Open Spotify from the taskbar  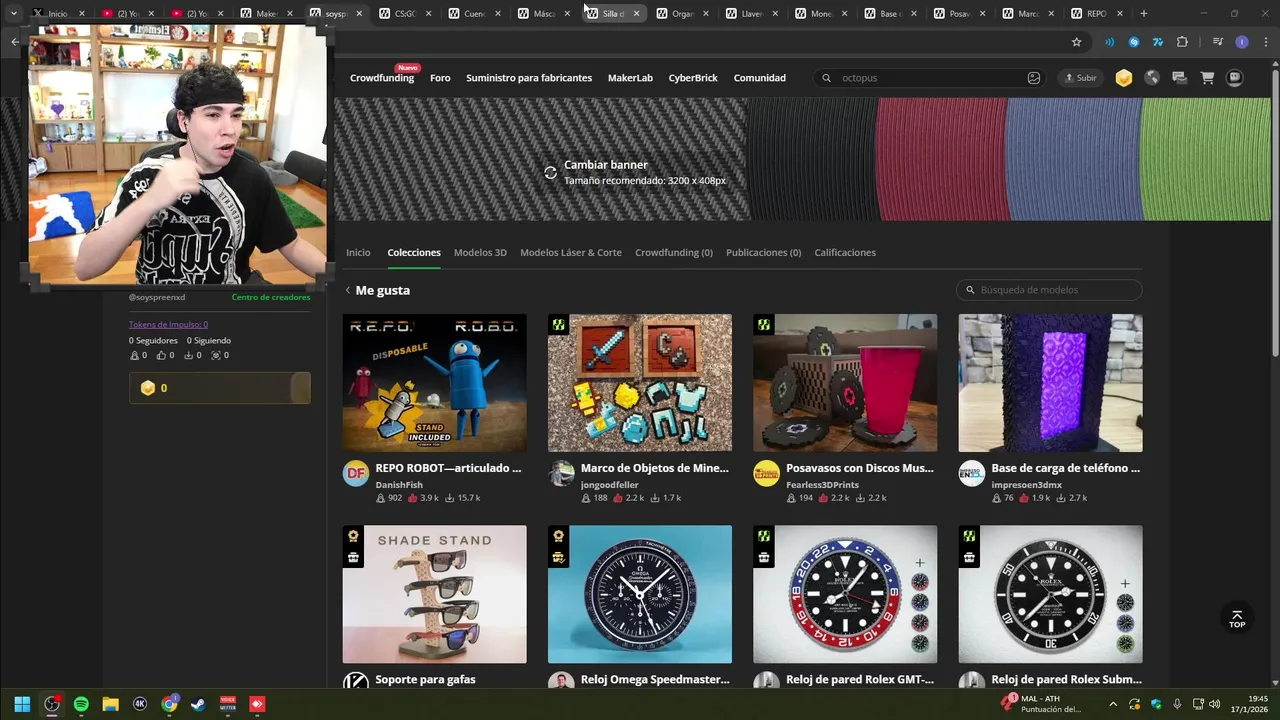coord(81,704)
